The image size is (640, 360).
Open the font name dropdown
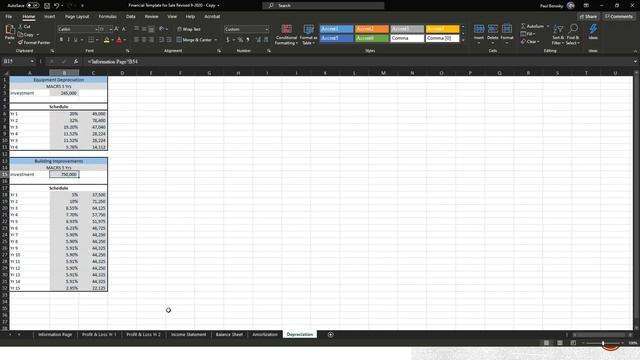click(x=96, y=29)
